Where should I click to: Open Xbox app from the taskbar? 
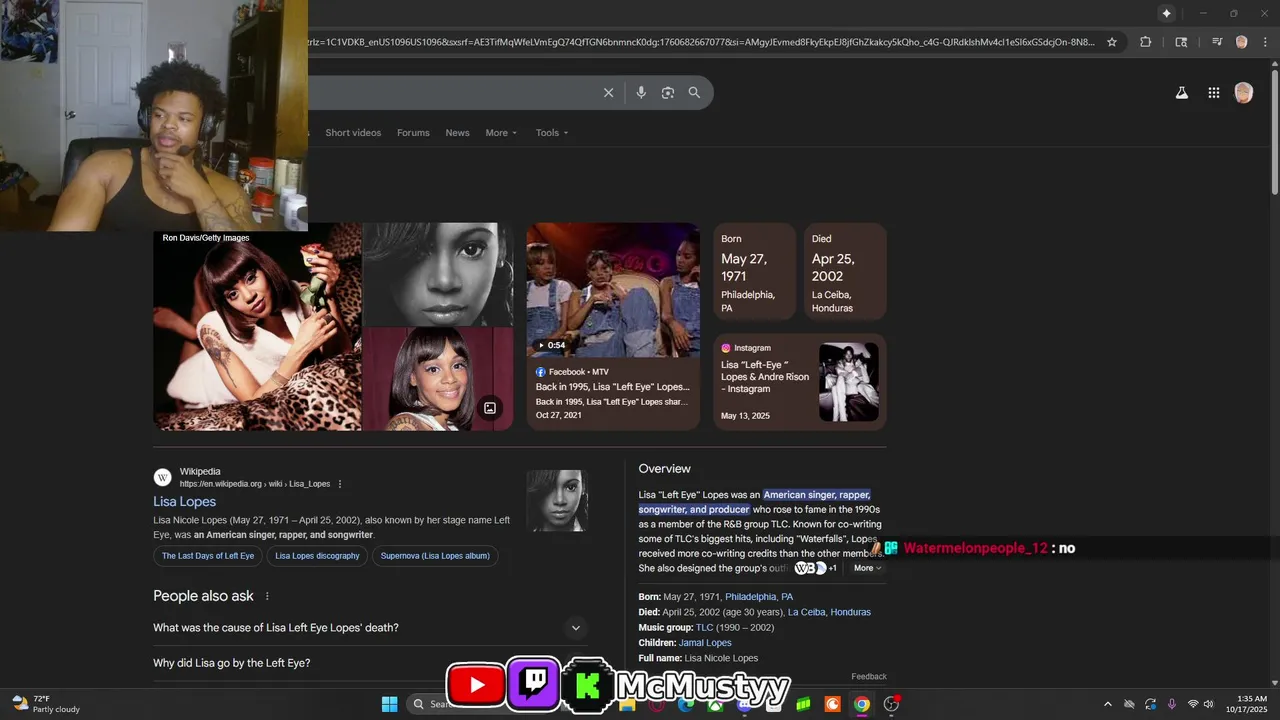click(x=715, y=704)
